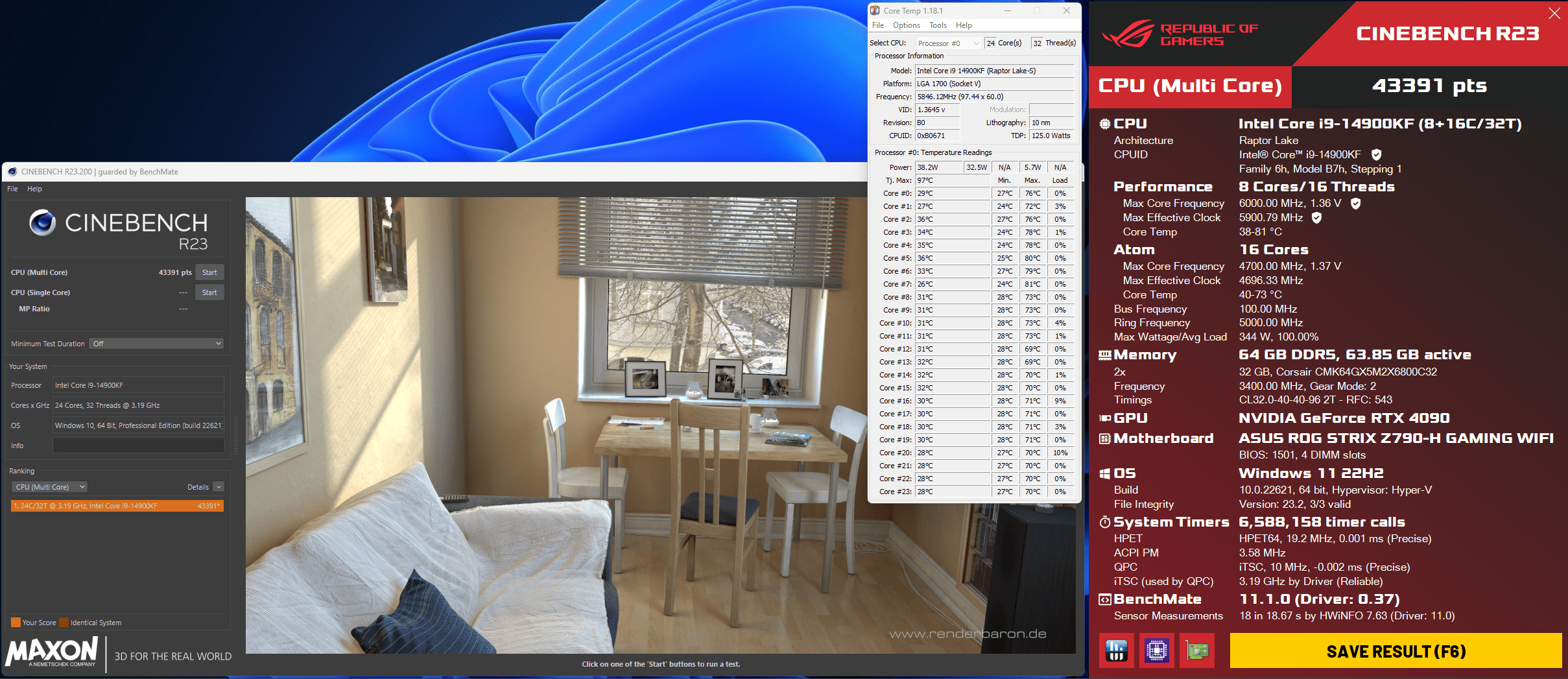Image resolution: width=1568 pixels, height=679 pixels.
Task: Click the Tj. Max value 97°C
Action: point(953,180)
